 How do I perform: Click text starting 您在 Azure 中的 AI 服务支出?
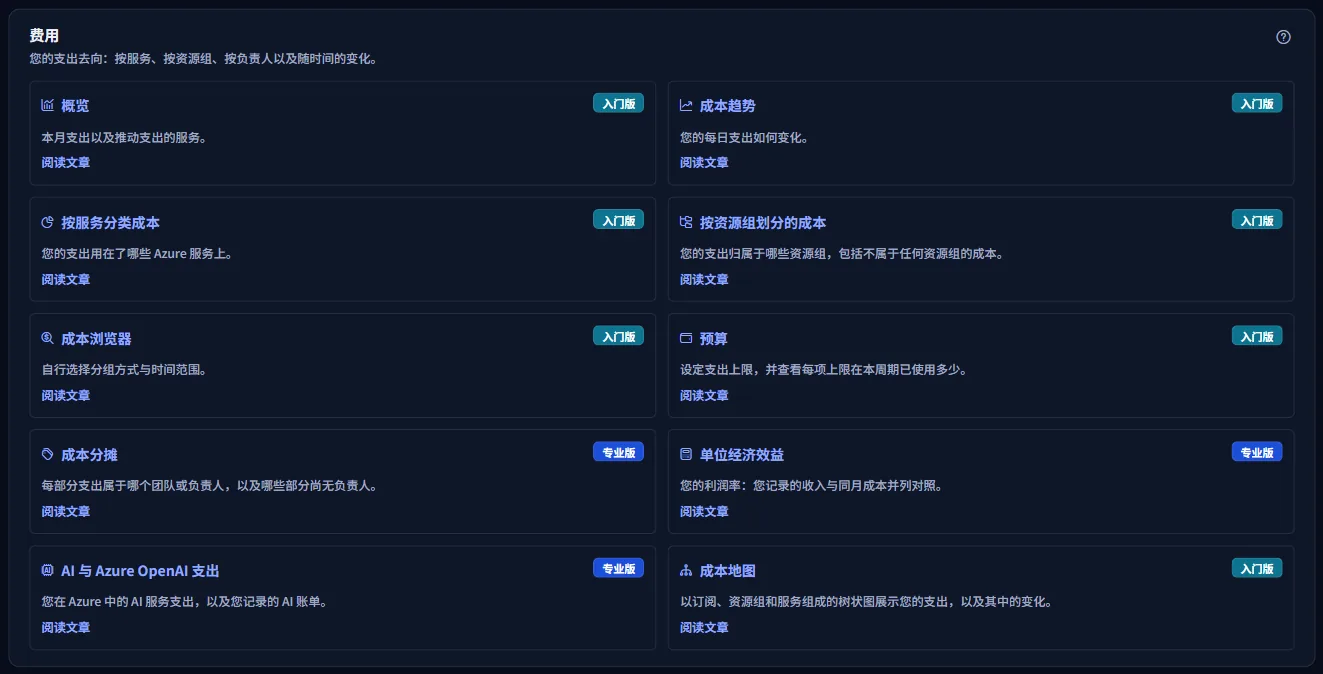pos(185,602)
